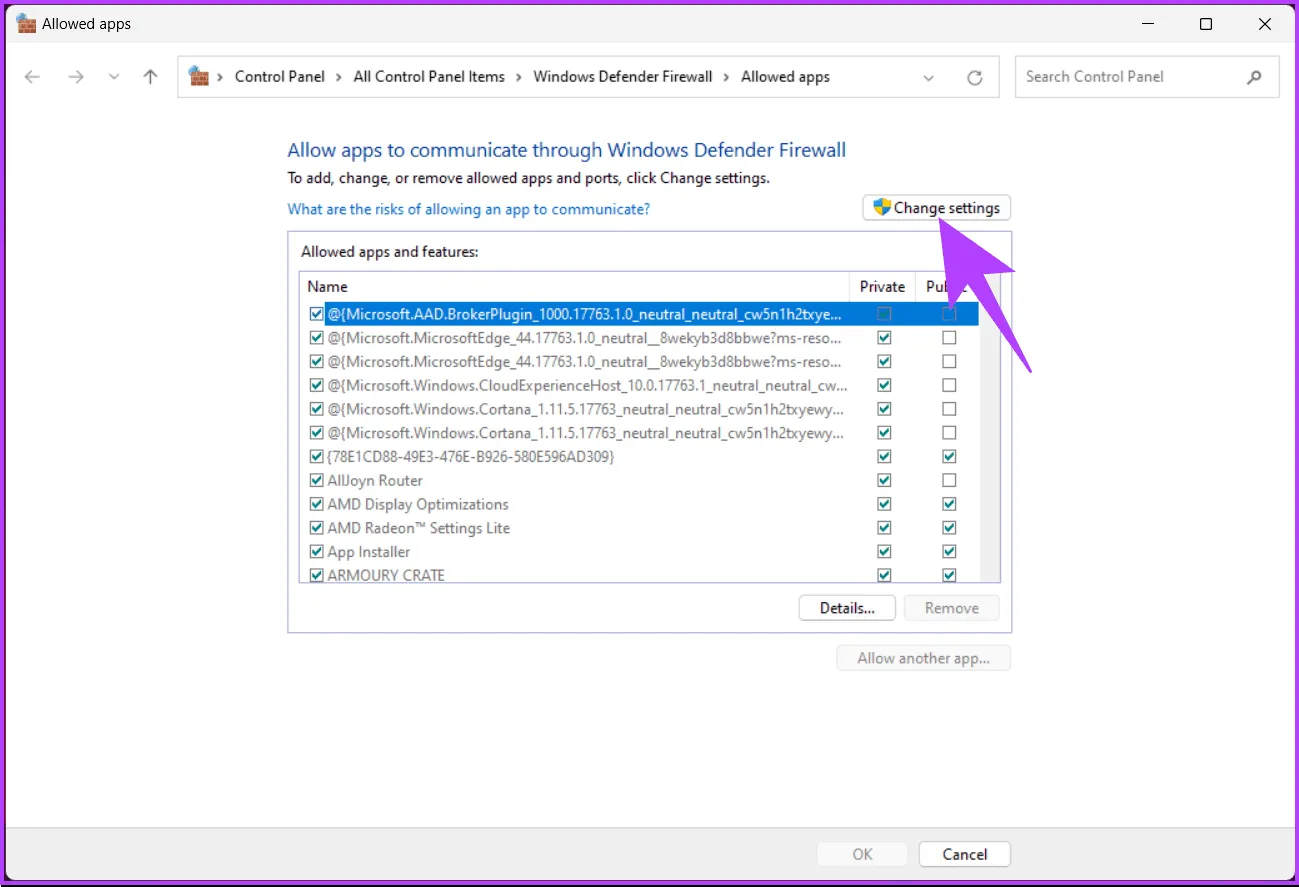Go up one level with up arrow

coord(150,77)
